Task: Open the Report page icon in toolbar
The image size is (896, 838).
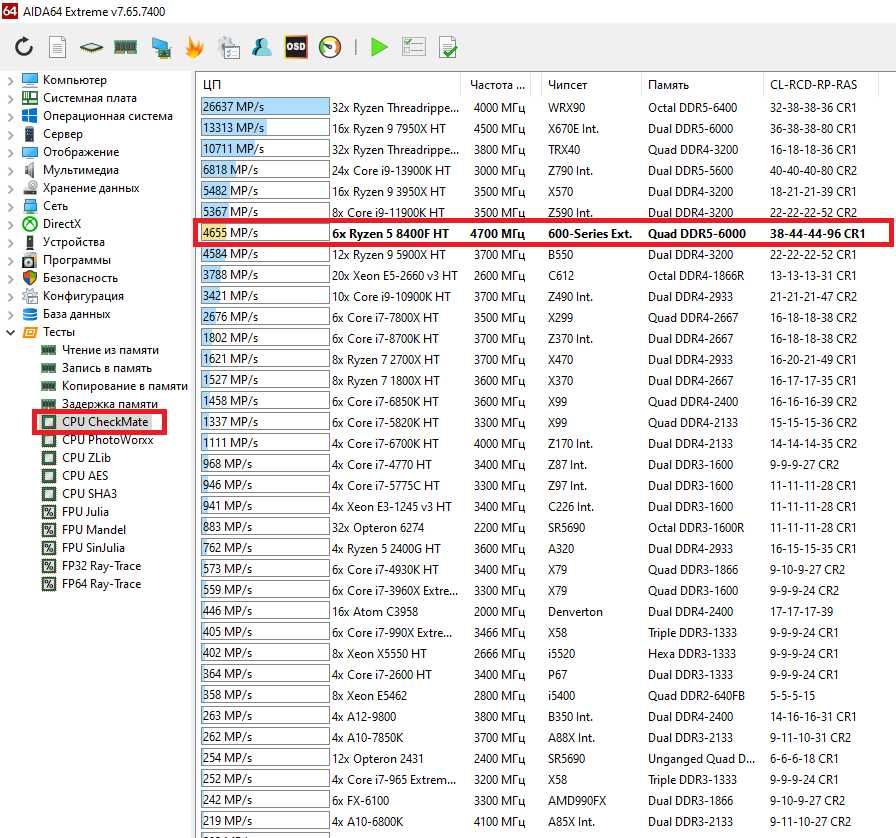Action: tap(58, 47)
